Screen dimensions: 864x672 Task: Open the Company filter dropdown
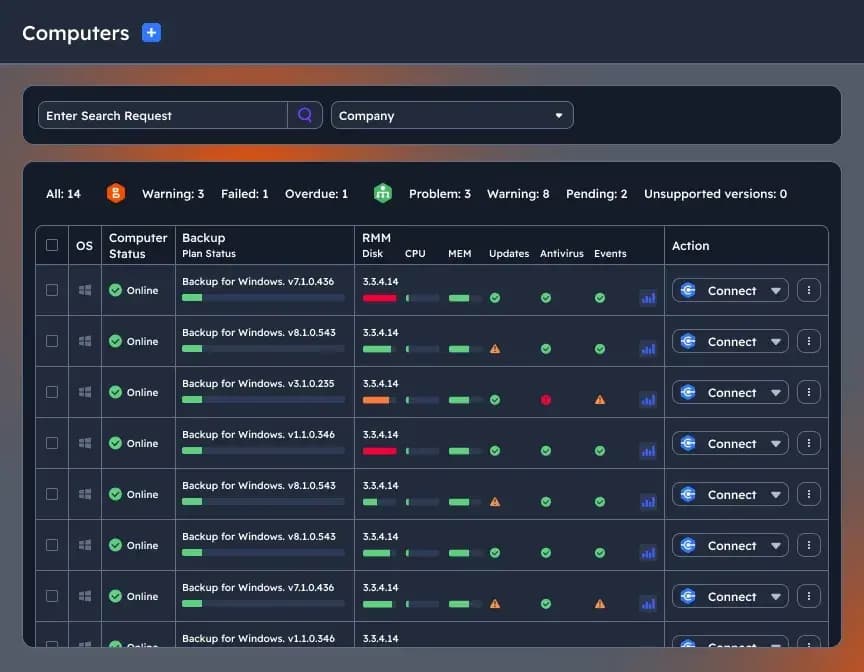point(452,115)
